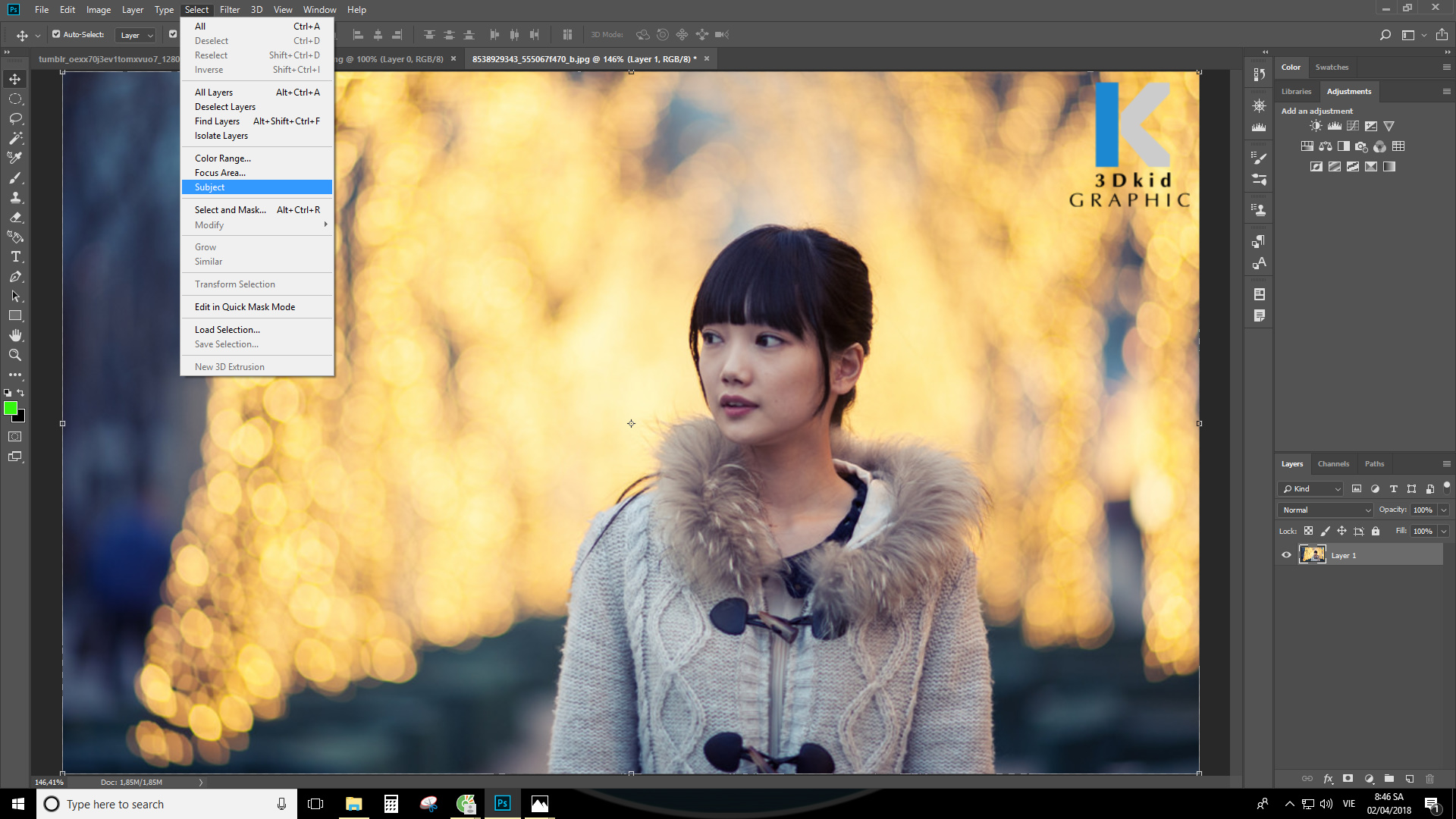1456x819 pixels.
Task: Select the Zoom tool
Action: click(x=15, y=355)
